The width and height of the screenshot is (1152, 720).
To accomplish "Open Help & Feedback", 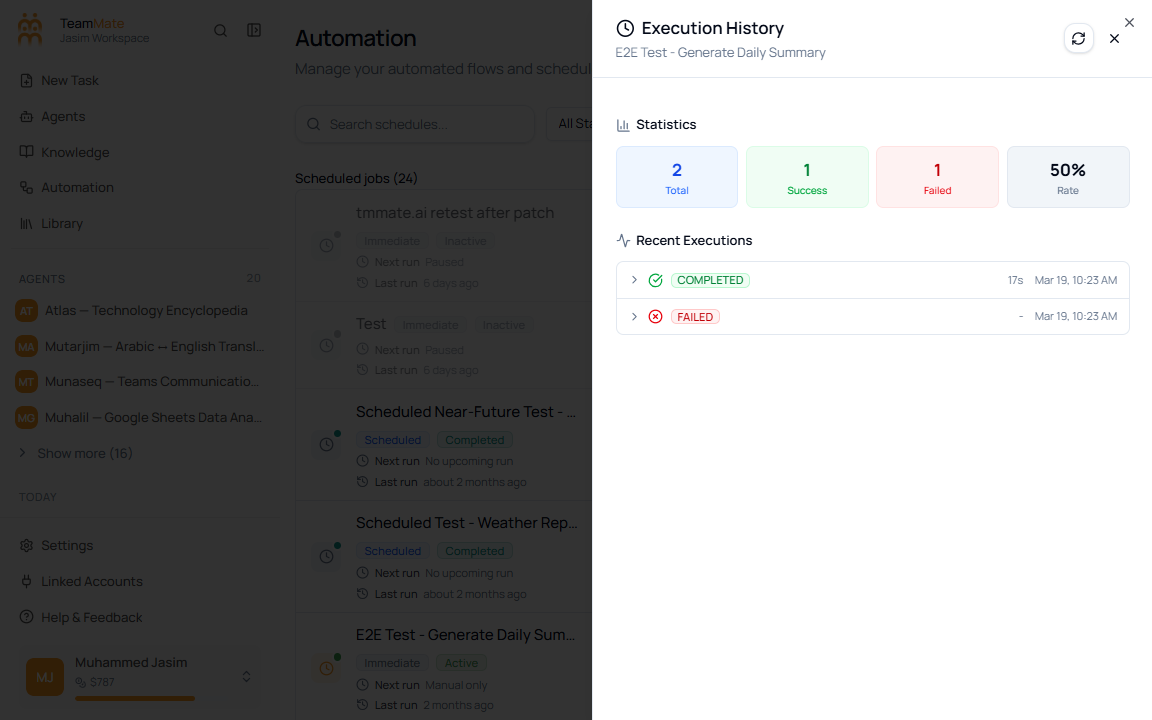I will tap(140, 617).
